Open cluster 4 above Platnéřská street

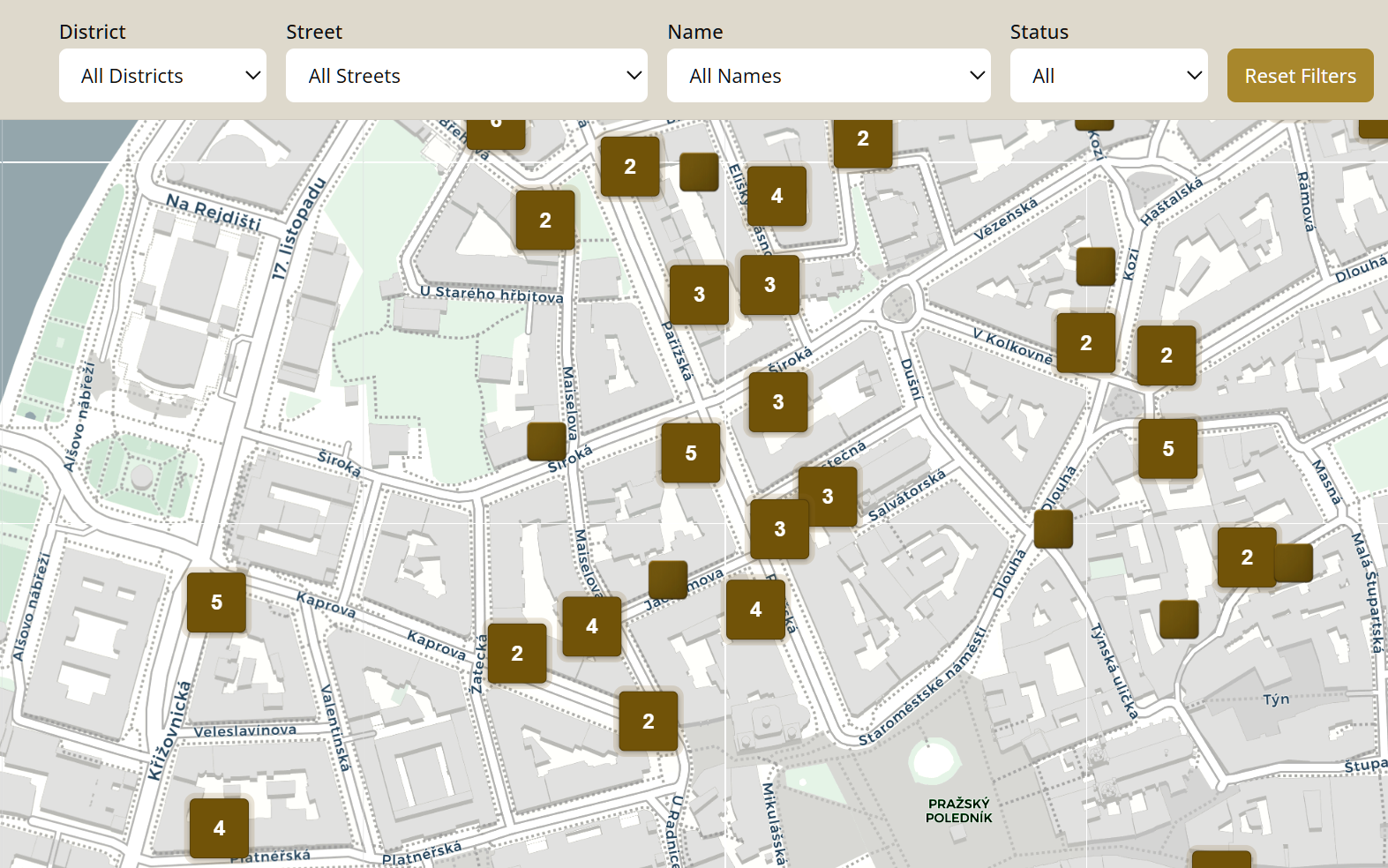[219, 828]
